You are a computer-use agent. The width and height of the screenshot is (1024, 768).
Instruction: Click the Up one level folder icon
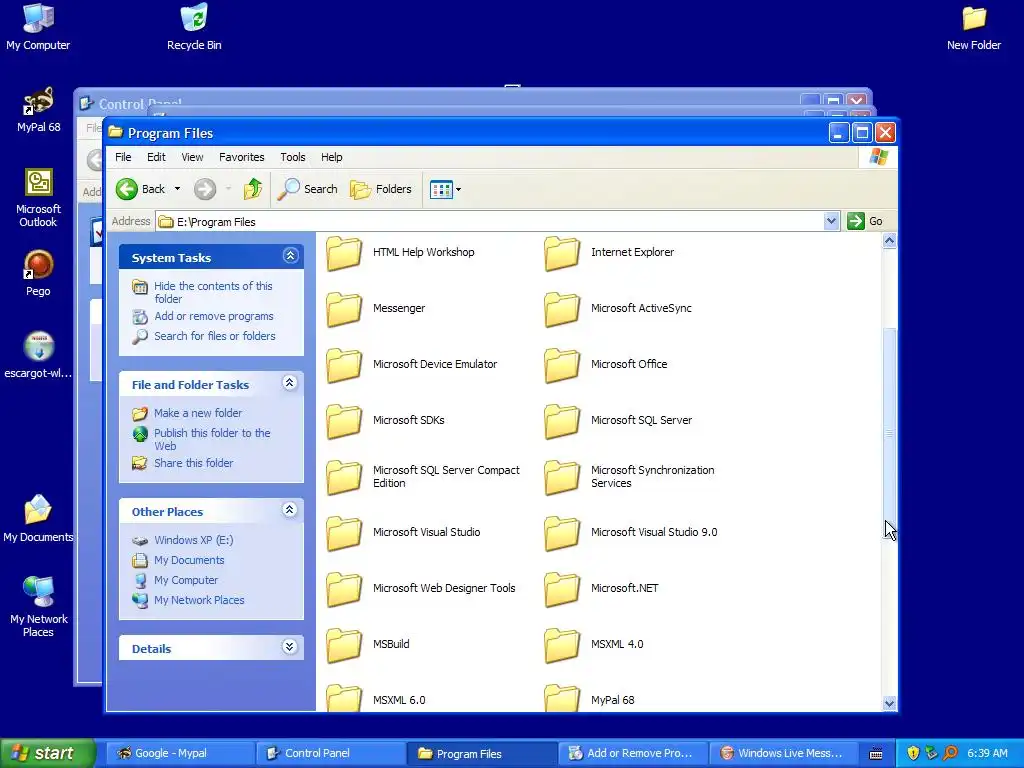pos(253,189)
